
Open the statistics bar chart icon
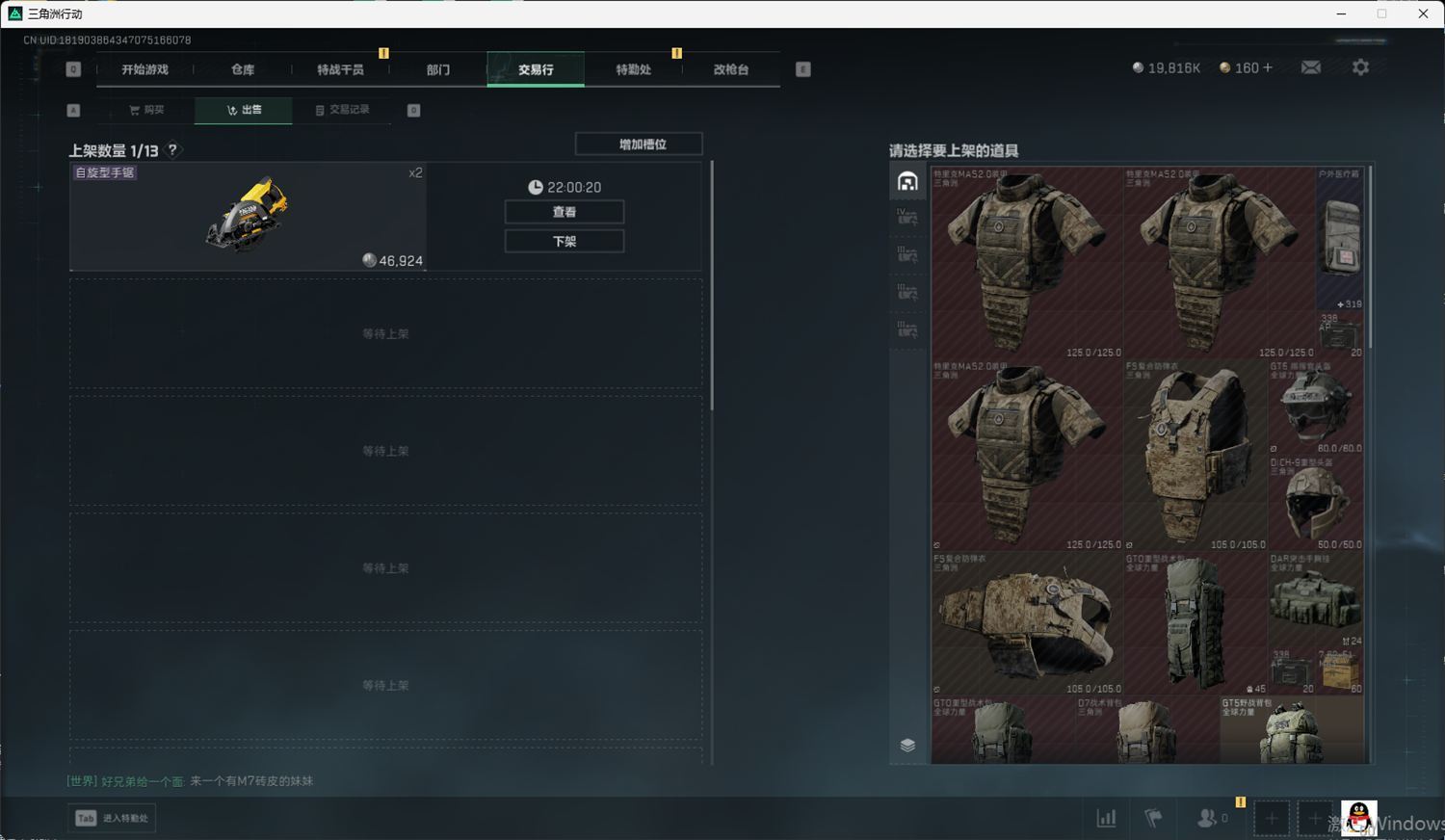[x=1106, y=818]
